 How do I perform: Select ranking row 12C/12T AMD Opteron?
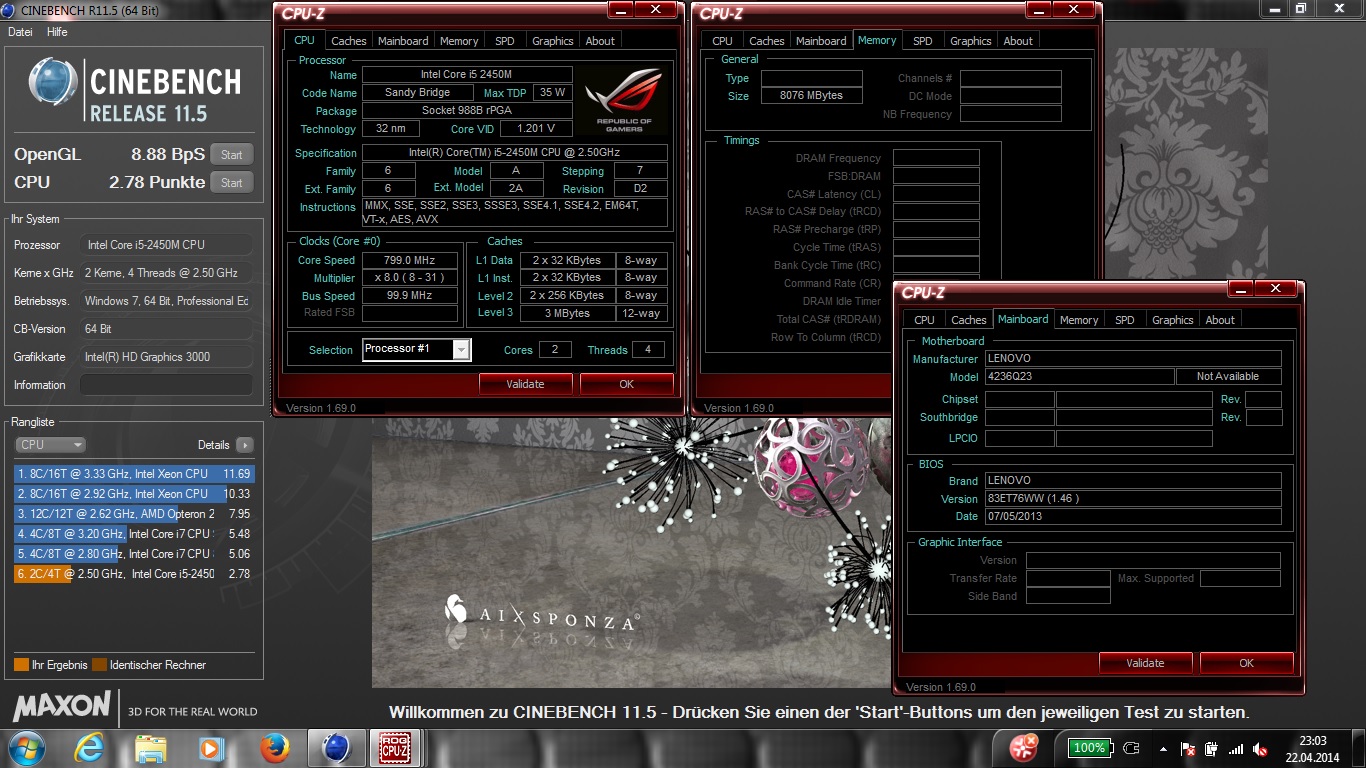(x=134, y=514)
